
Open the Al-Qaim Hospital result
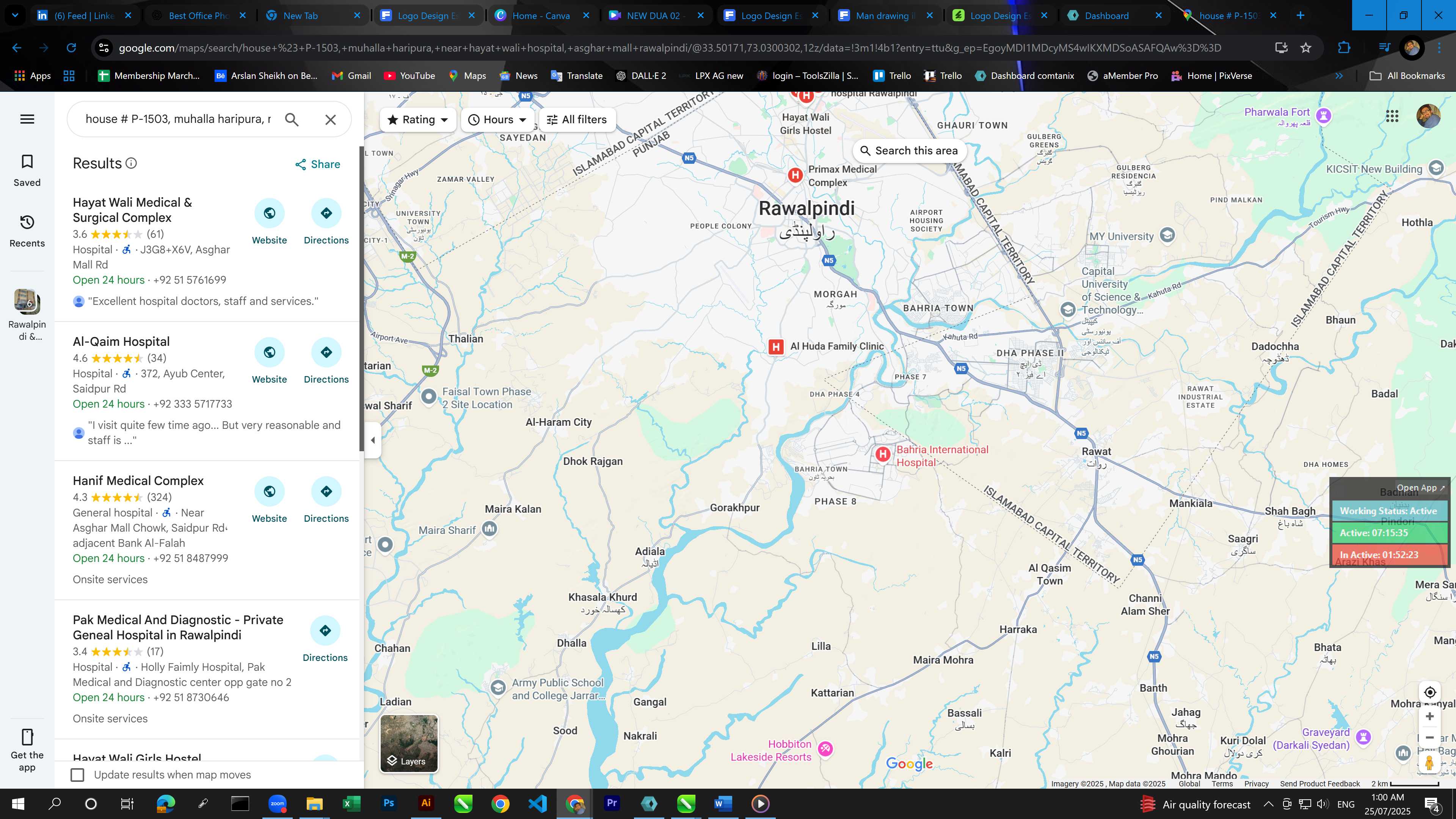(x=121, y=341)
